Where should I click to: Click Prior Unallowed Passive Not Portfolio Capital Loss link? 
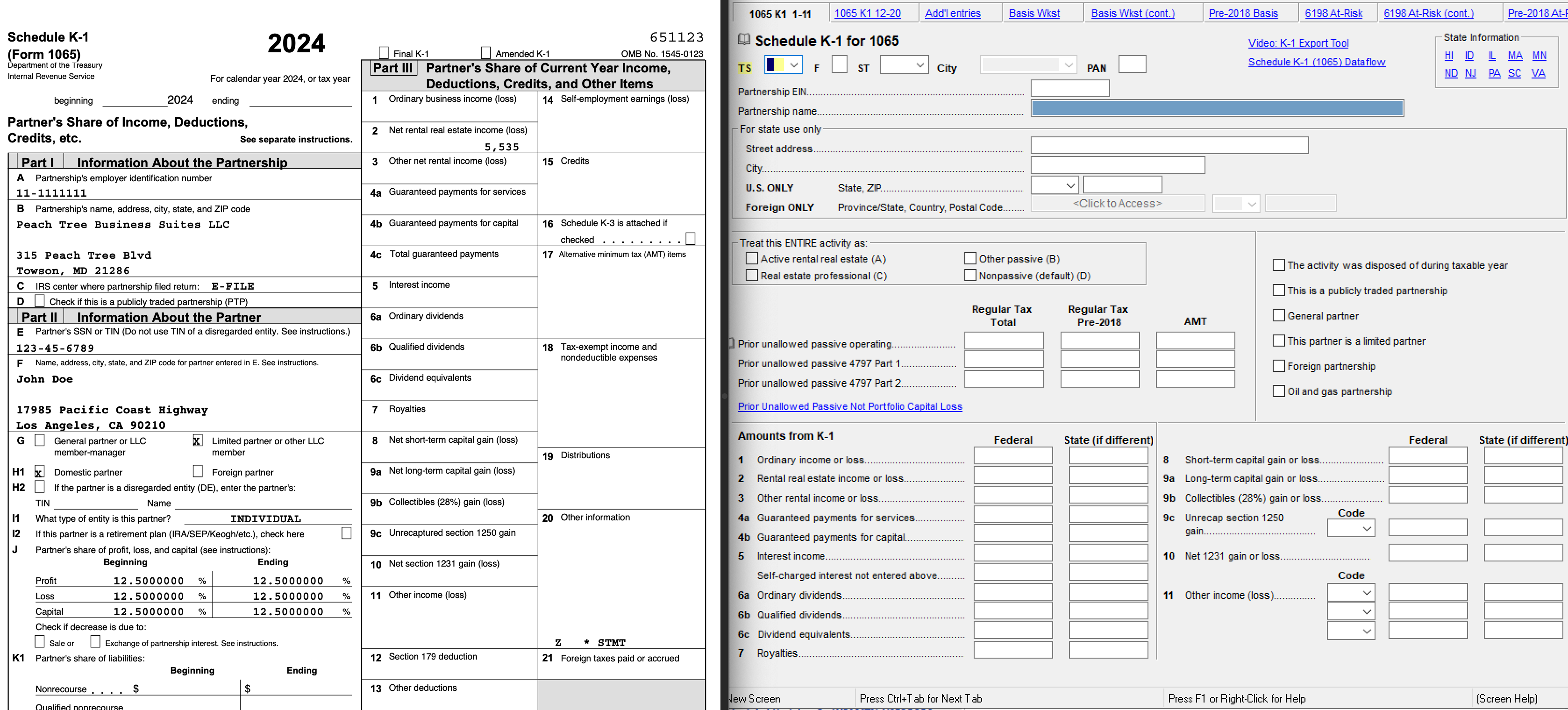click(x=850, y=407)
